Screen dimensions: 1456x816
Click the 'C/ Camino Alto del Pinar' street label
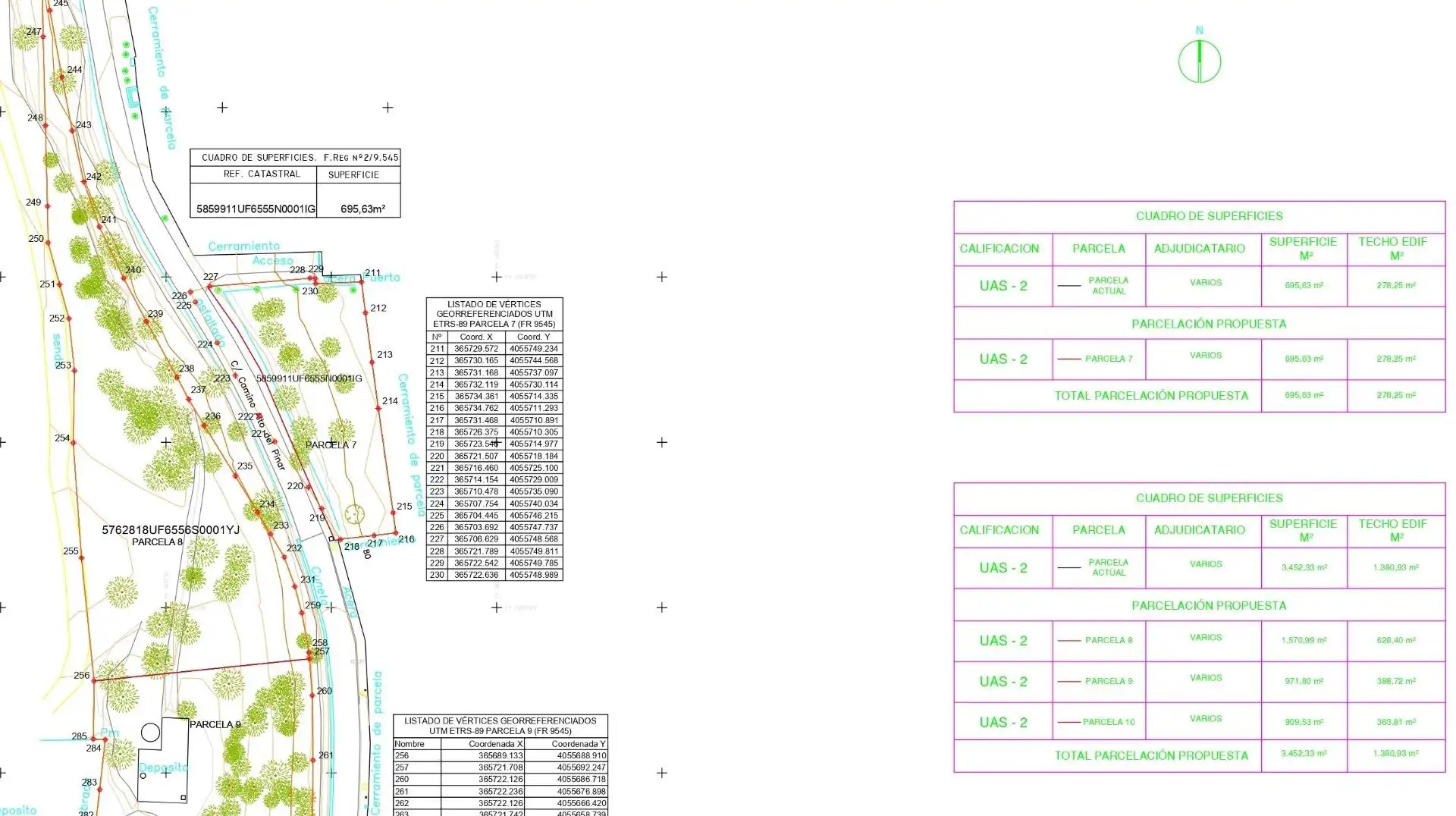coord(258,415)
